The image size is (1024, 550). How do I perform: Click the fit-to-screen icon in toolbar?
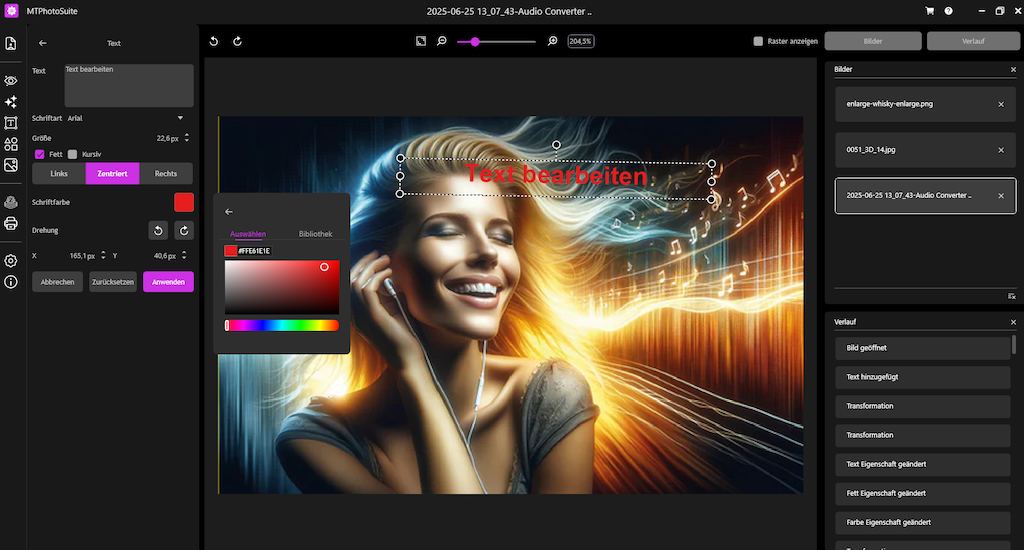[421, 41]
